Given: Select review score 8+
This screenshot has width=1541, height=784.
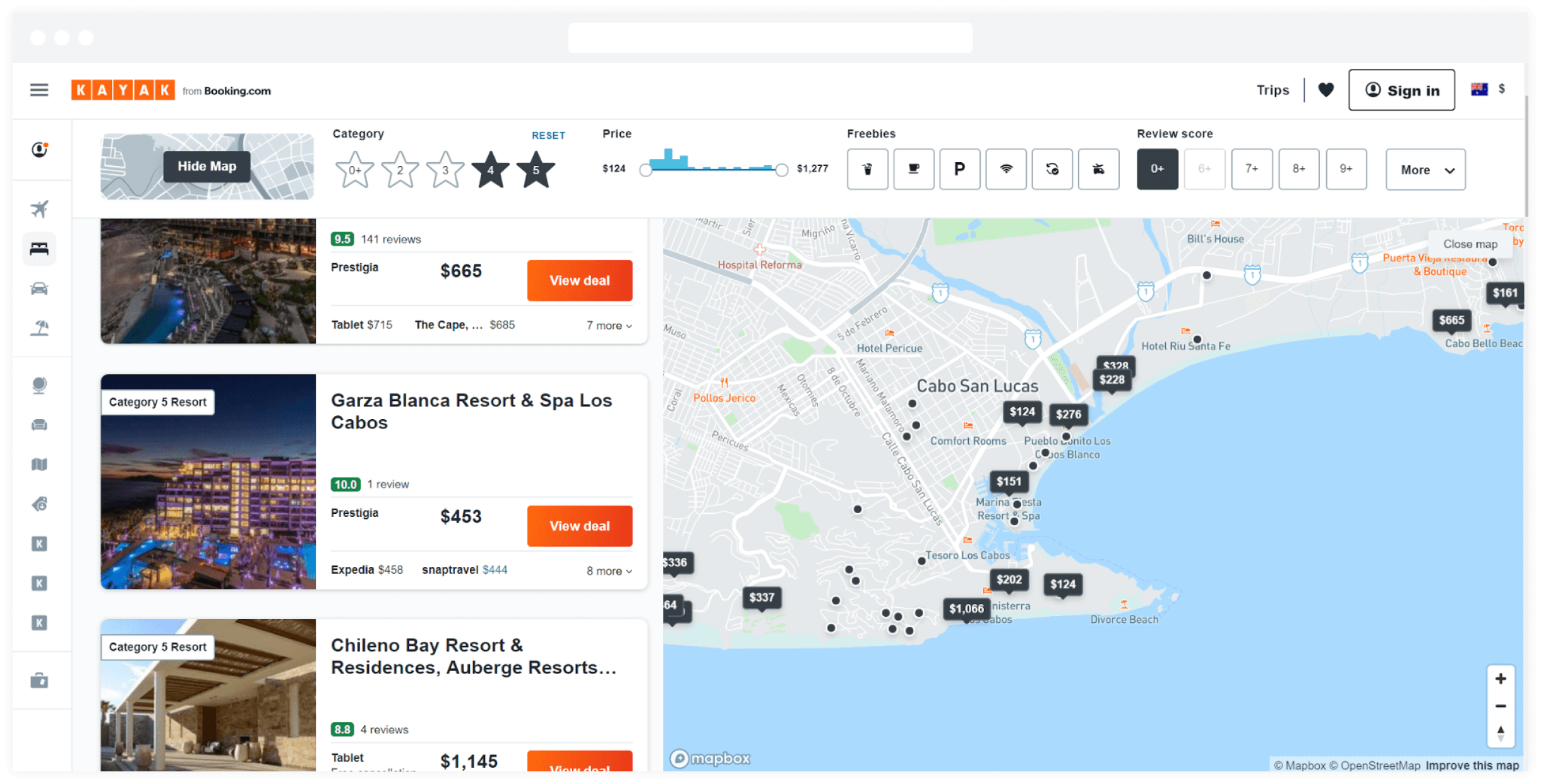Looking at the screenshot, I should (x=1298, y=169).
